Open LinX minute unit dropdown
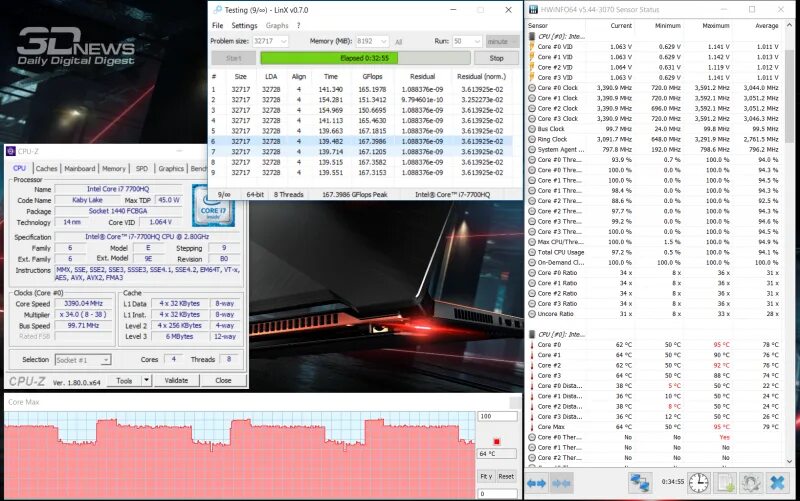Screen dimensions: 800x501 pos(503,41)
